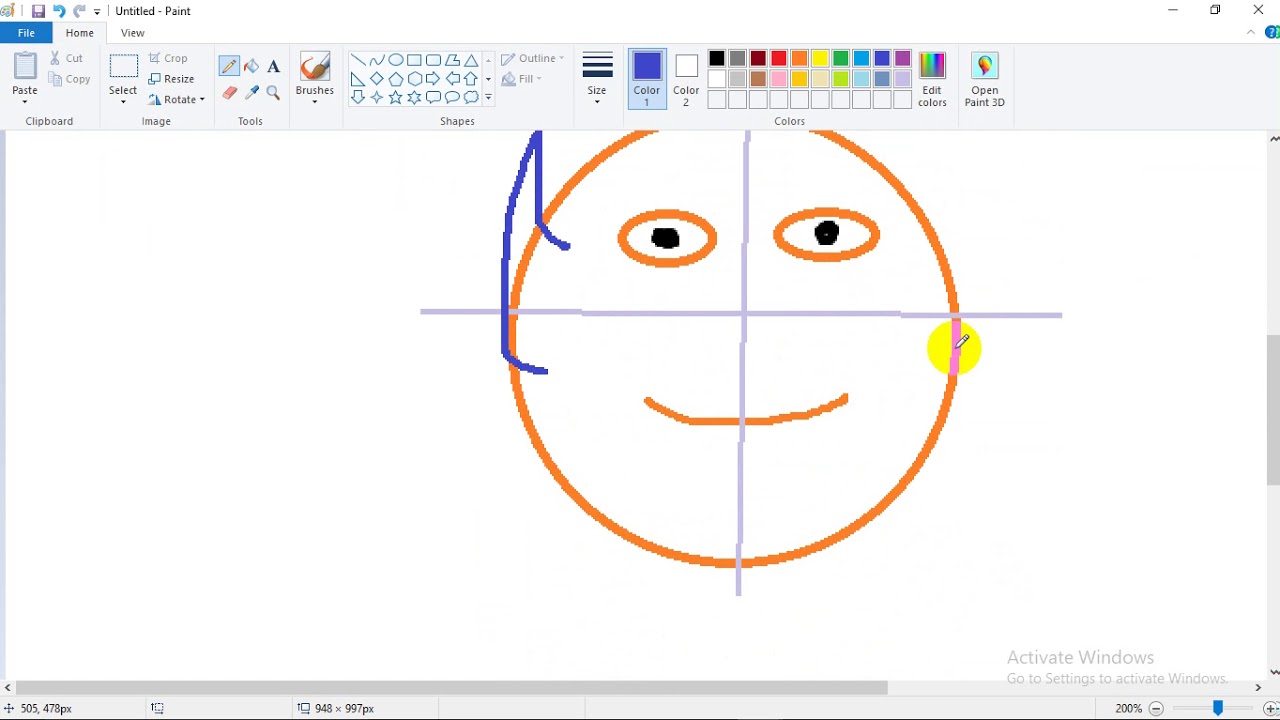Click the scroll right arrow

tap(1258, 688)
